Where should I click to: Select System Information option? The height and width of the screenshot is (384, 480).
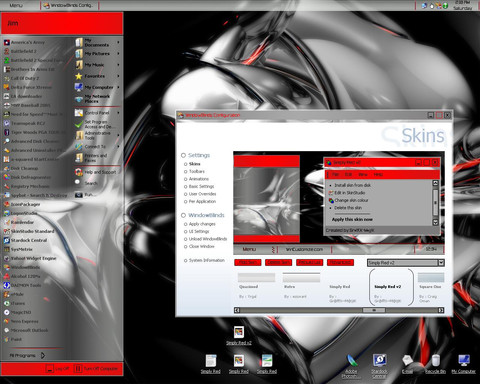coord(204,260)
